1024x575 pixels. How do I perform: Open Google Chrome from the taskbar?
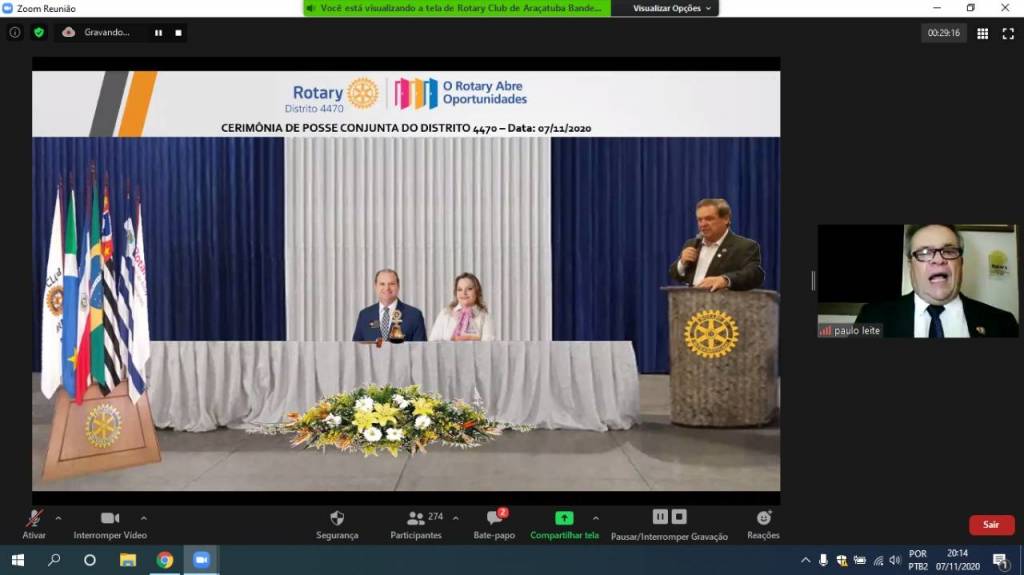[x=164, y=560]
